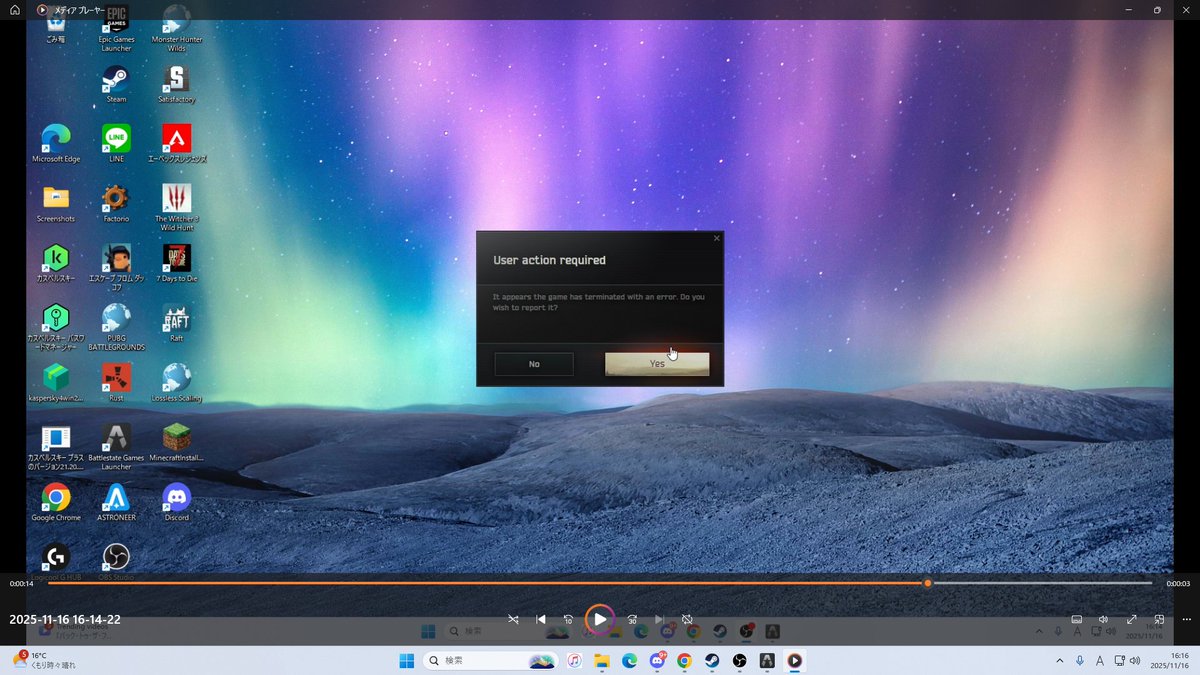1200x675 pixels.
Task: Click the elapsed time 0:00:14
Action: (x=22, y=583)
